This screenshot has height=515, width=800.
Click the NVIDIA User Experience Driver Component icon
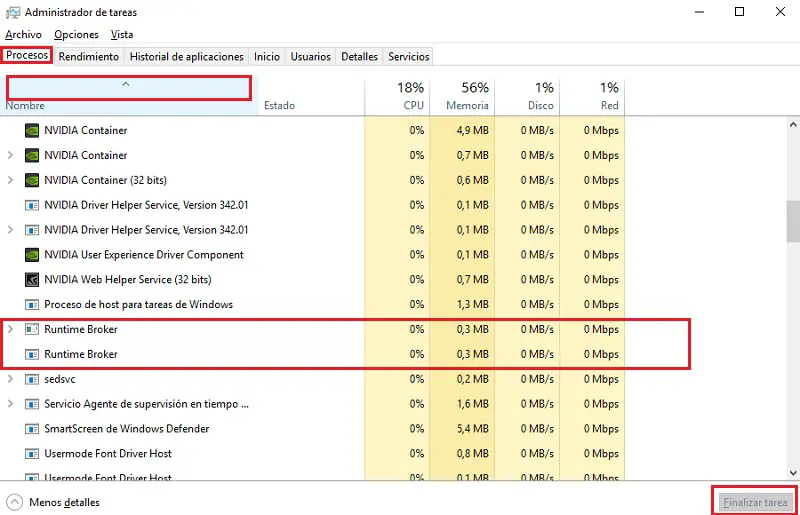coord(32,255)
